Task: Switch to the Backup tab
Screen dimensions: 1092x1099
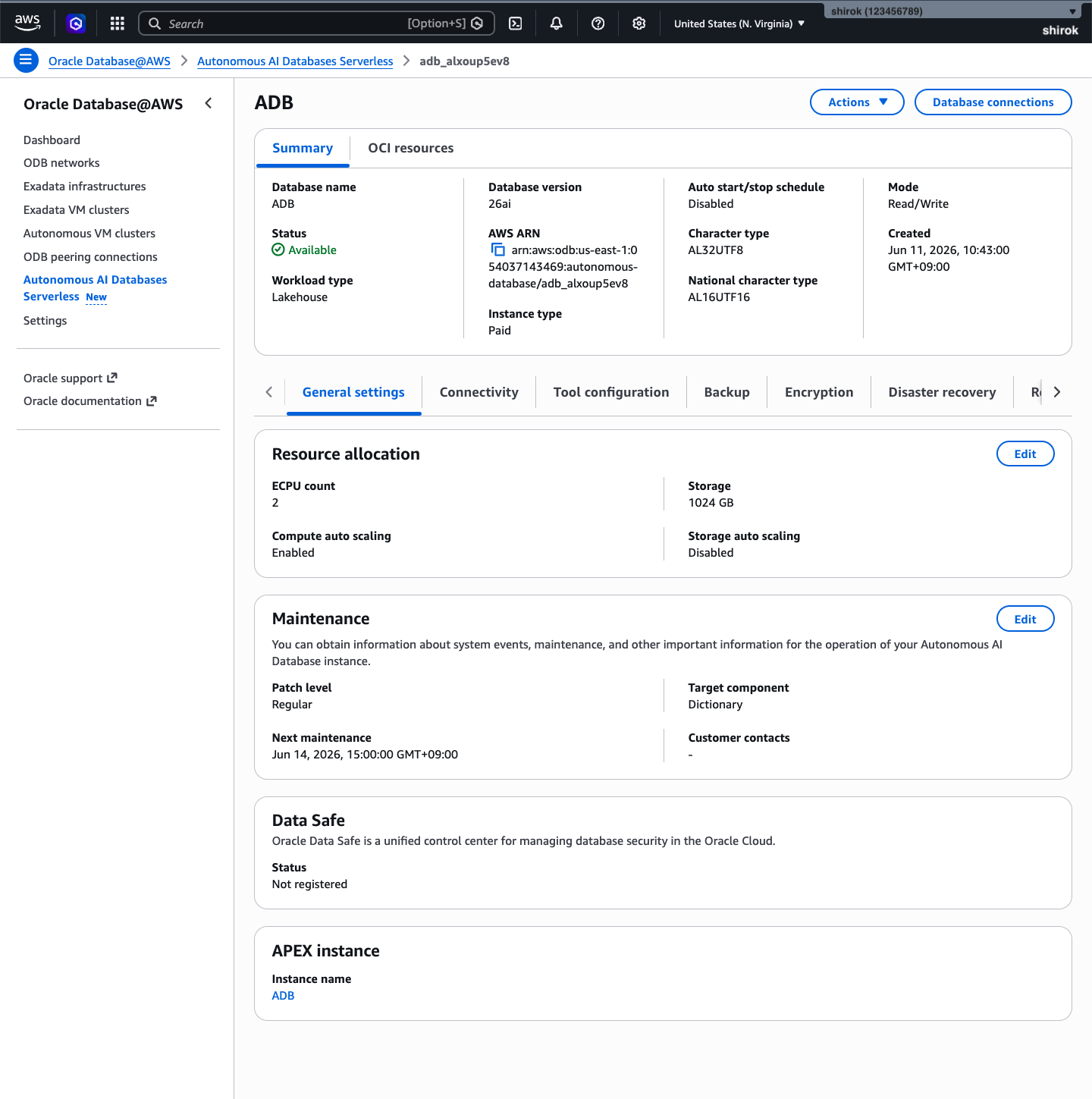Action: coord(727,392)
